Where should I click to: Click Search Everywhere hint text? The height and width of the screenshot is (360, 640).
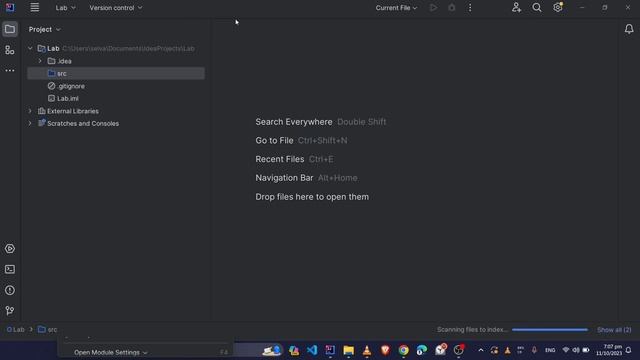click(x=294, y=122)
